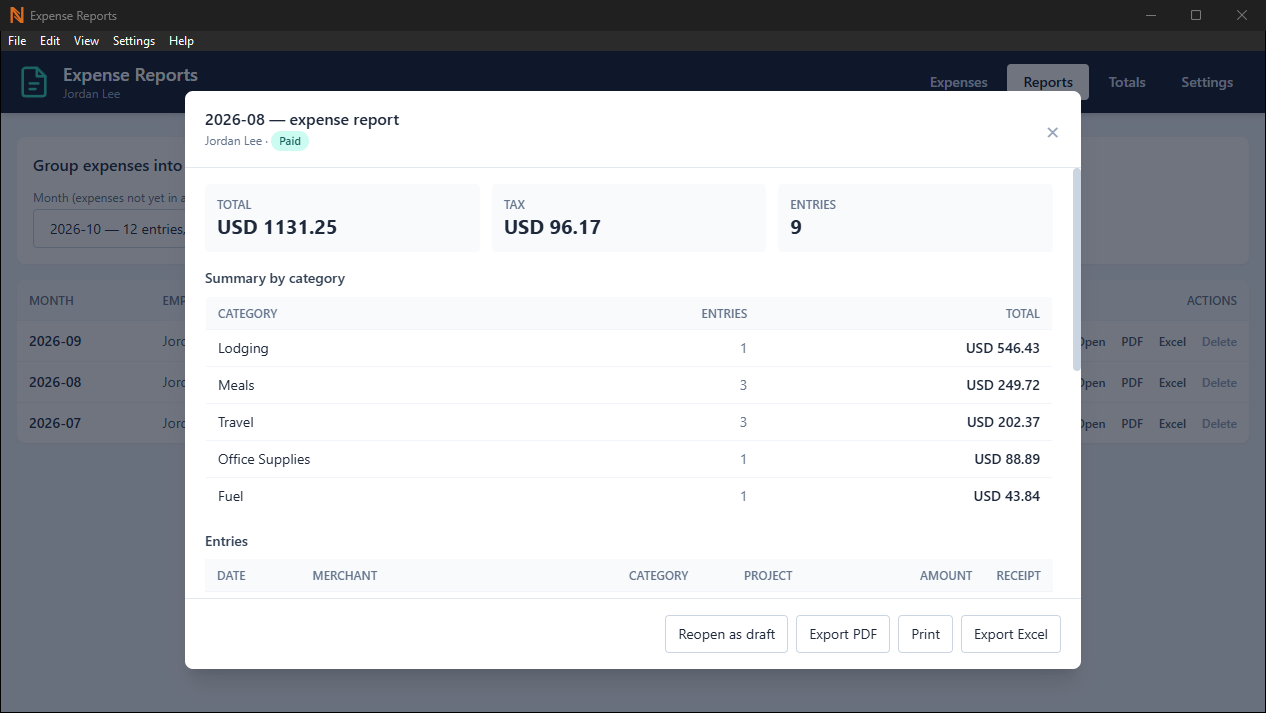Select the 2026-08 month cell
The height and width of the screenshot is (713, 1266).
(x=55, y=382)
